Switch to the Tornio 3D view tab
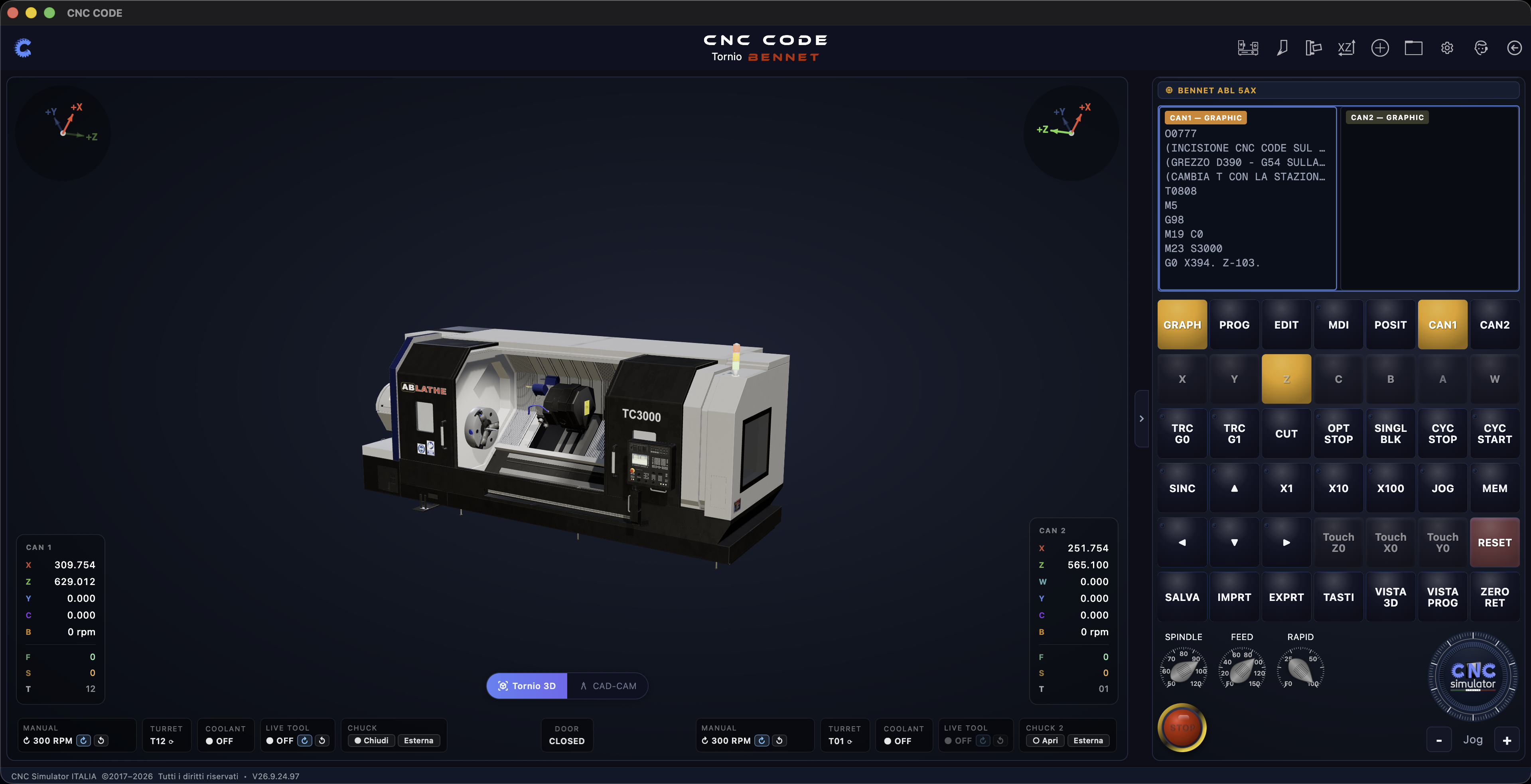Viewport: 1531px width, 784px height. [x=527, y=686]
